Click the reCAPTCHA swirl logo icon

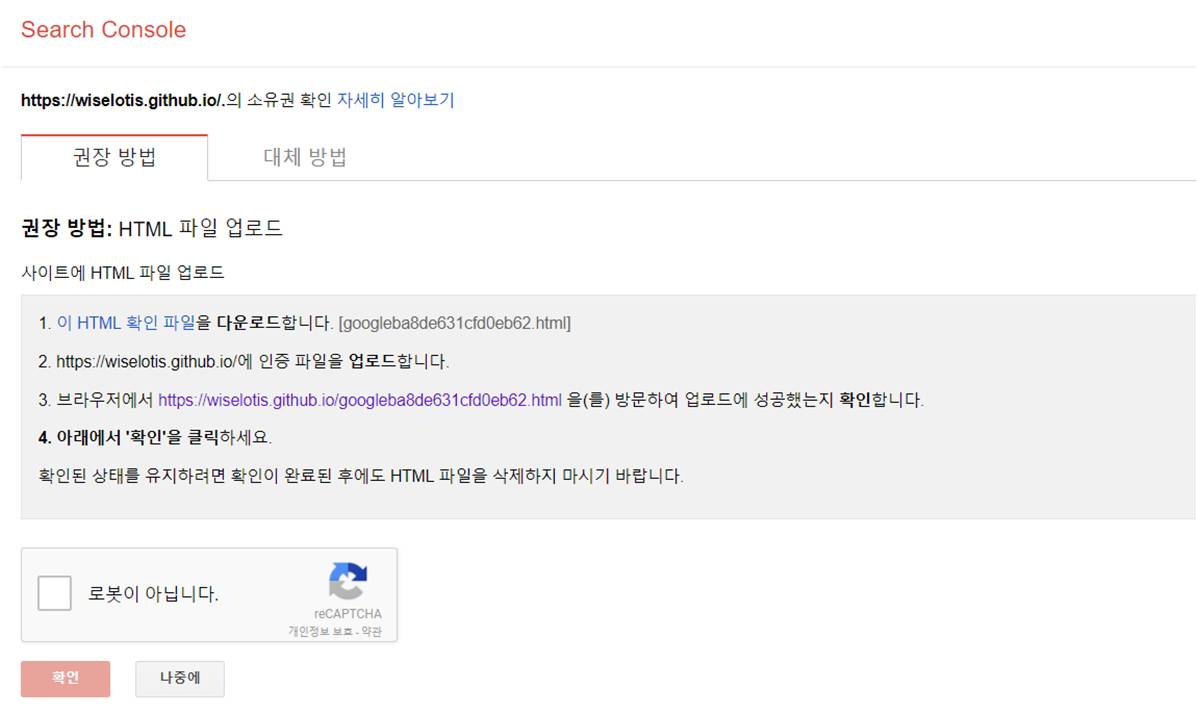[x=348, y=581]
